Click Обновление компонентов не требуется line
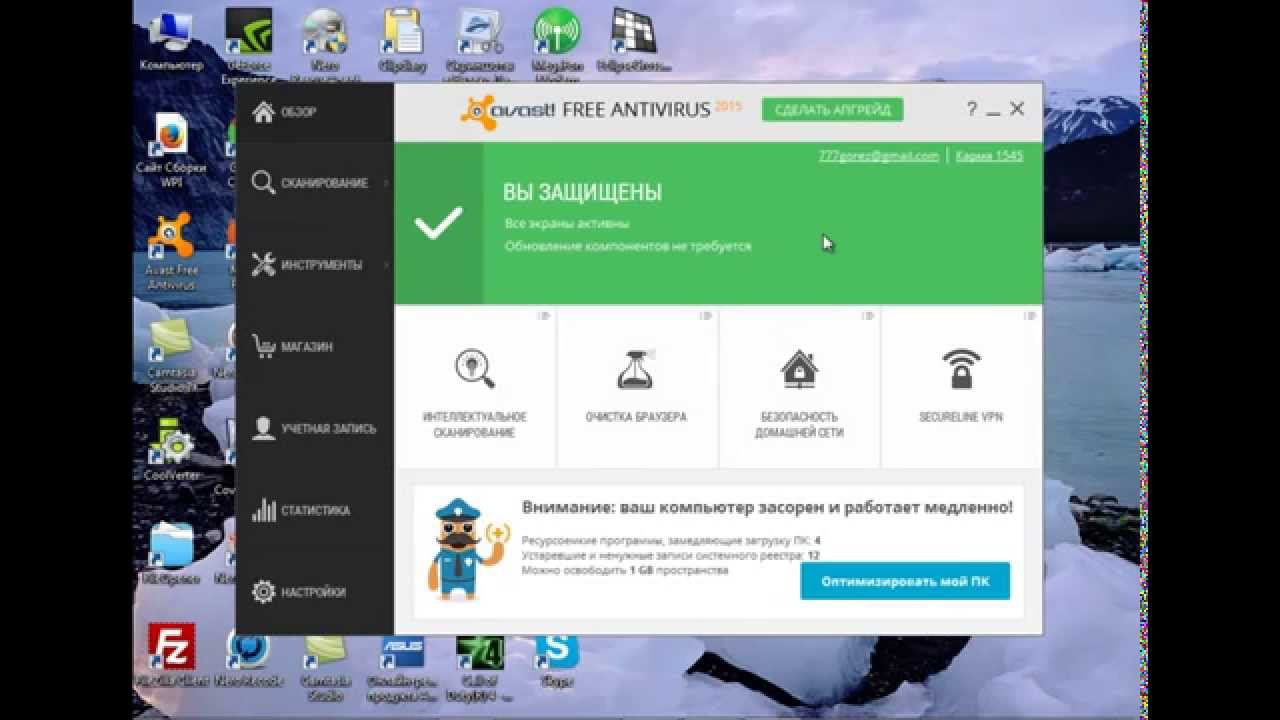Screen dimensions: 1280x720 pos(628,246)
